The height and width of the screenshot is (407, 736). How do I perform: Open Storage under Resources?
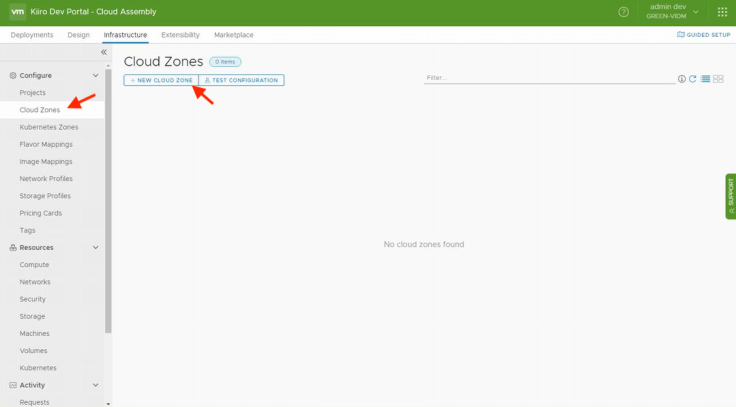[32, 316]
